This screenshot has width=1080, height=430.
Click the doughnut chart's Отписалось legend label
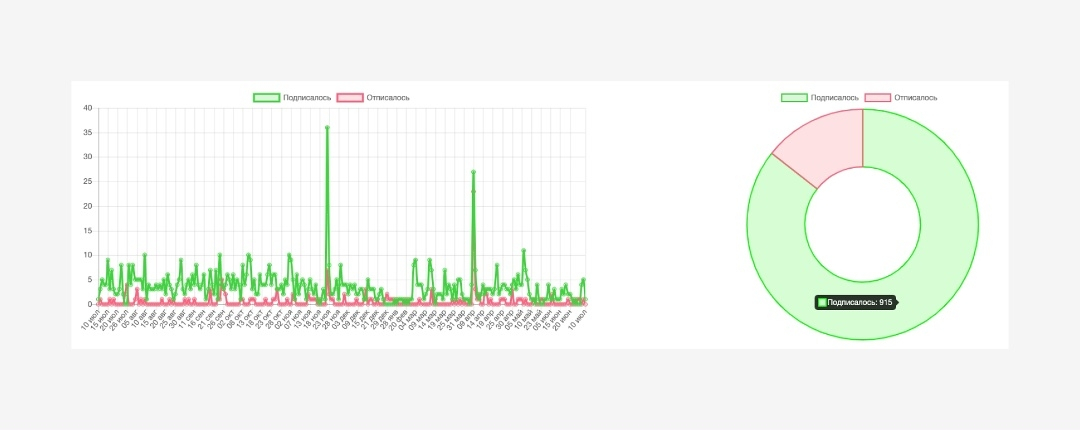tap(915, 98)
